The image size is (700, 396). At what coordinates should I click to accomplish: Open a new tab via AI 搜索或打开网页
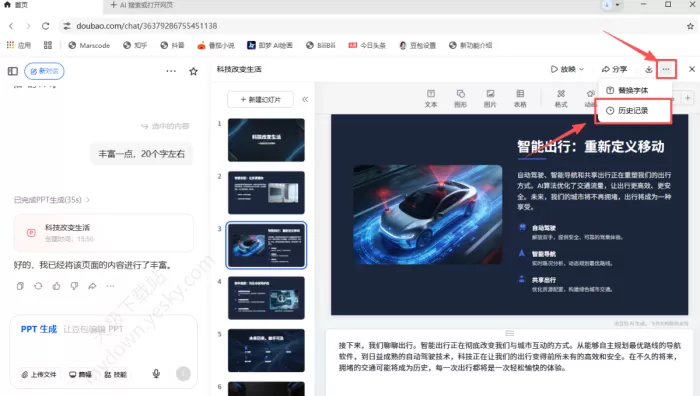[142, 5]
